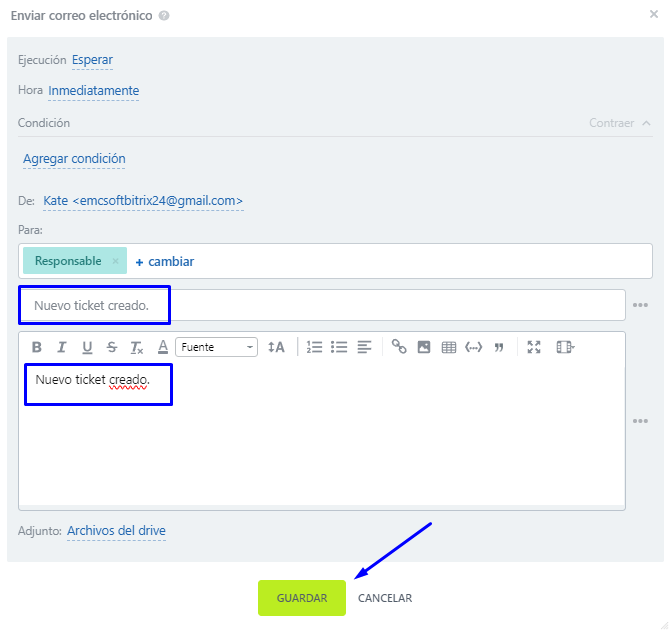Insert a quote block

coord(498,347)
